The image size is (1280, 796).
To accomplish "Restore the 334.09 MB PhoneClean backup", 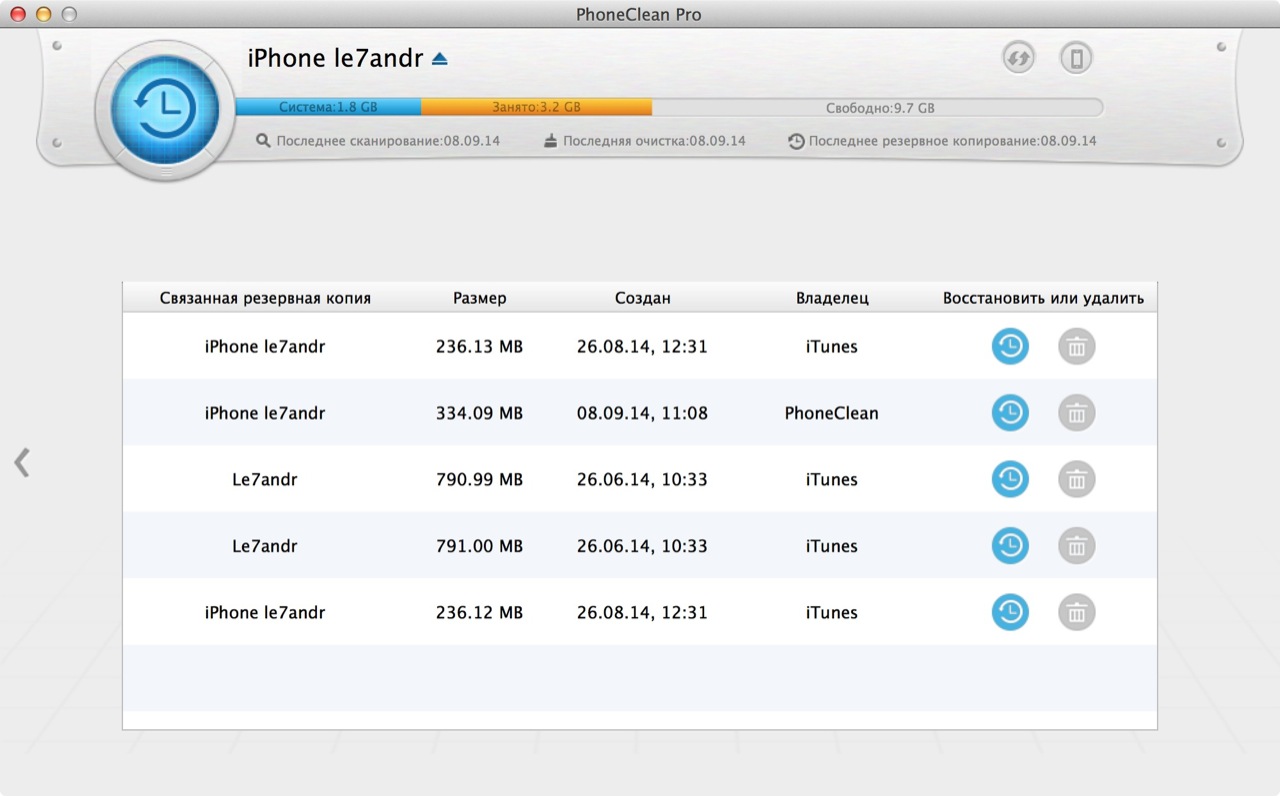I will (x=1010, y=413).
